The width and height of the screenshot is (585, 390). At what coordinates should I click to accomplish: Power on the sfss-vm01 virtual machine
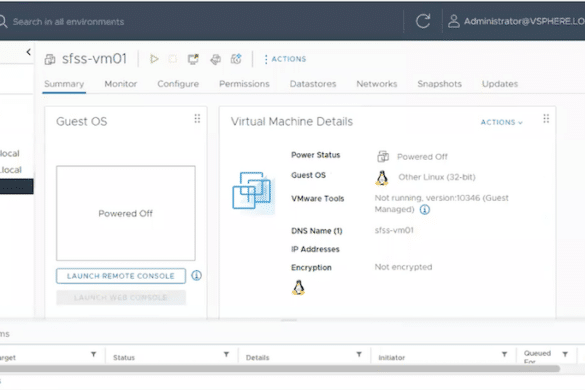(x=154, y=59)
